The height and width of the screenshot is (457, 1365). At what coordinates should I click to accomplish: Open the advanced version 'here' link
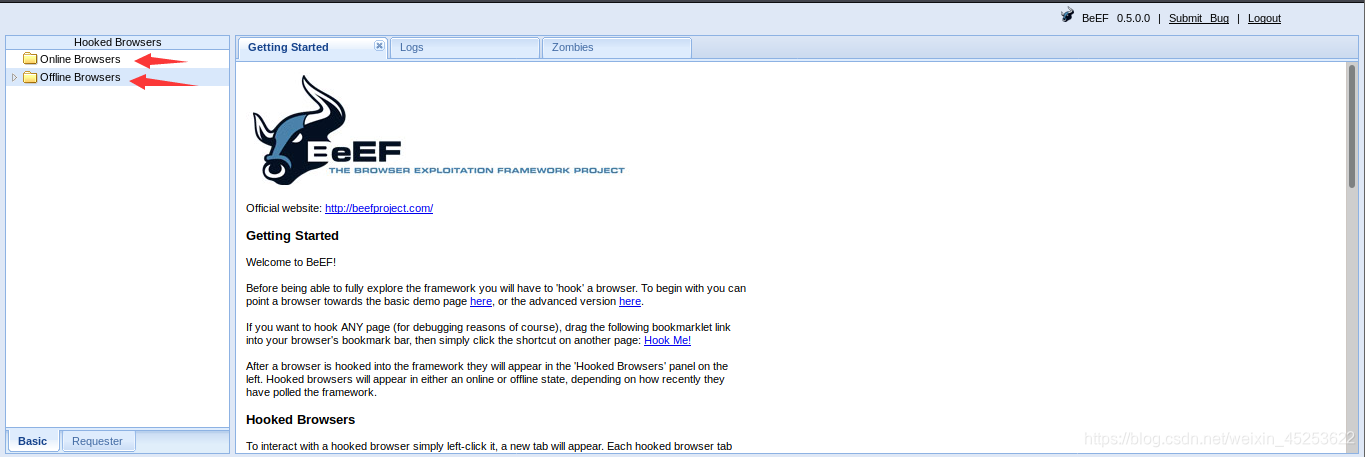coord(630,301)
